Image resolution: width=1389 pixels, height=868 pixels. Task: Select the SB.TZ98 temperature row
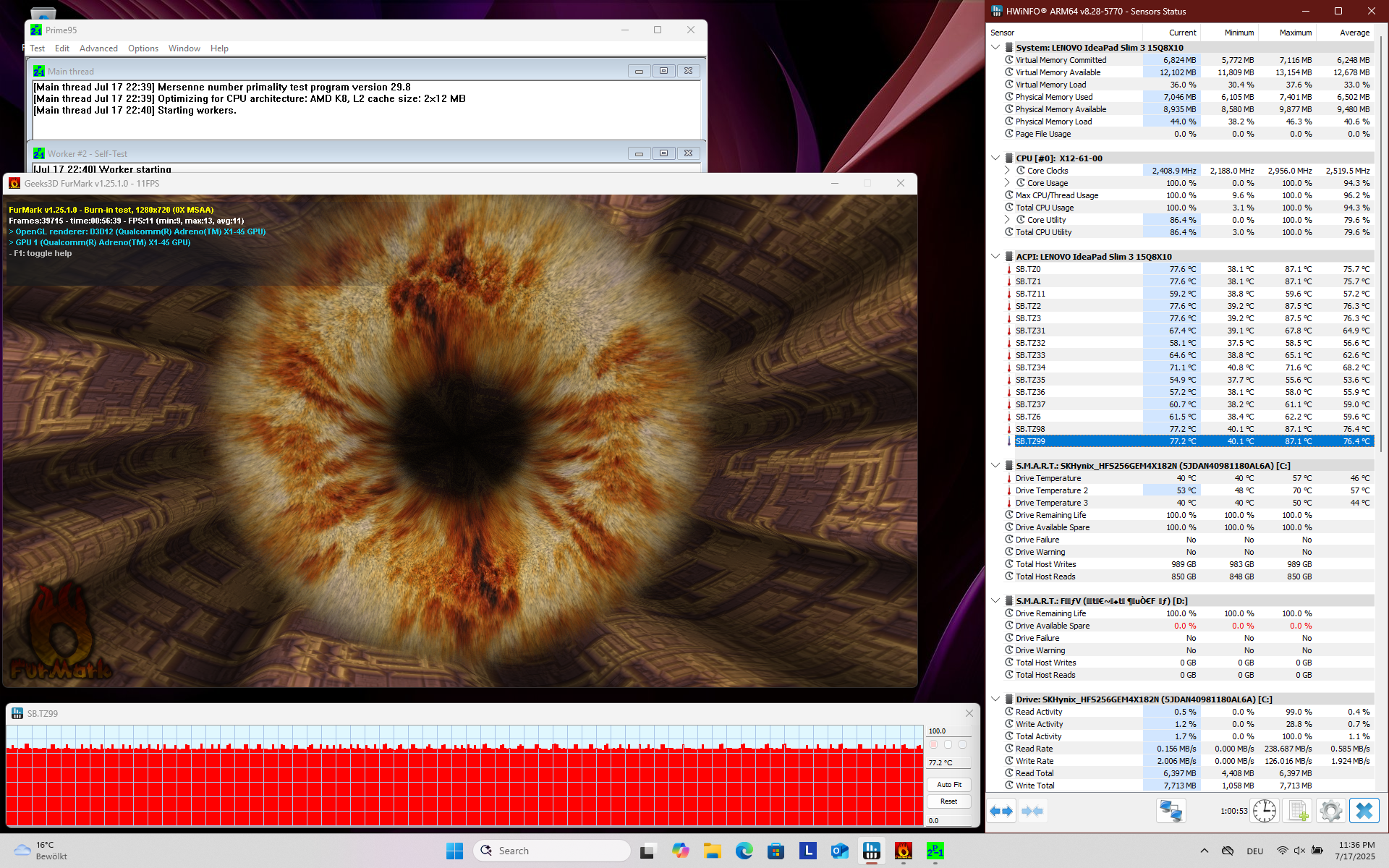coord(1030,429)
